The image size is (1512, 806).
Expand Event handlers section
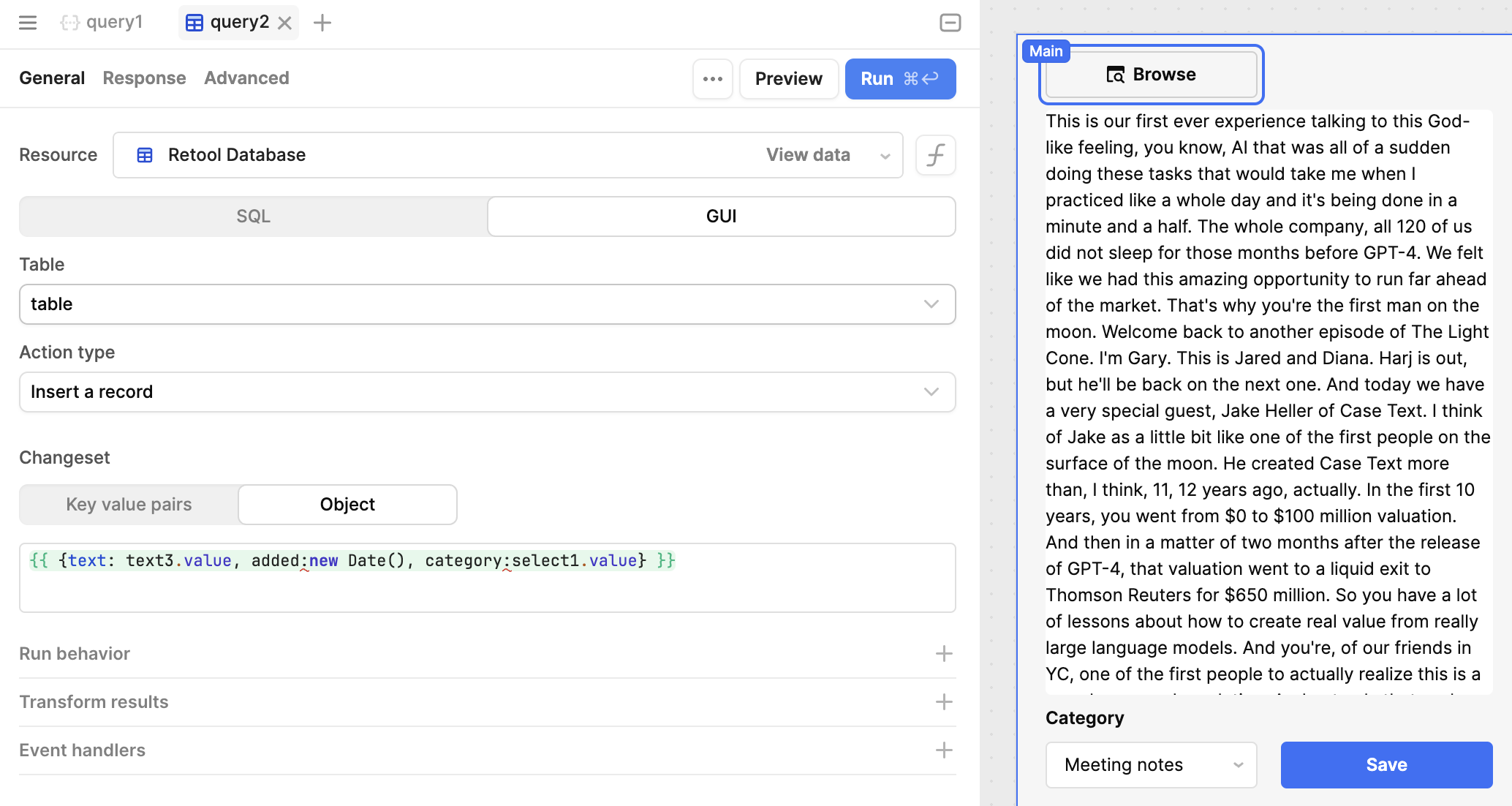[x=943, y=750]
